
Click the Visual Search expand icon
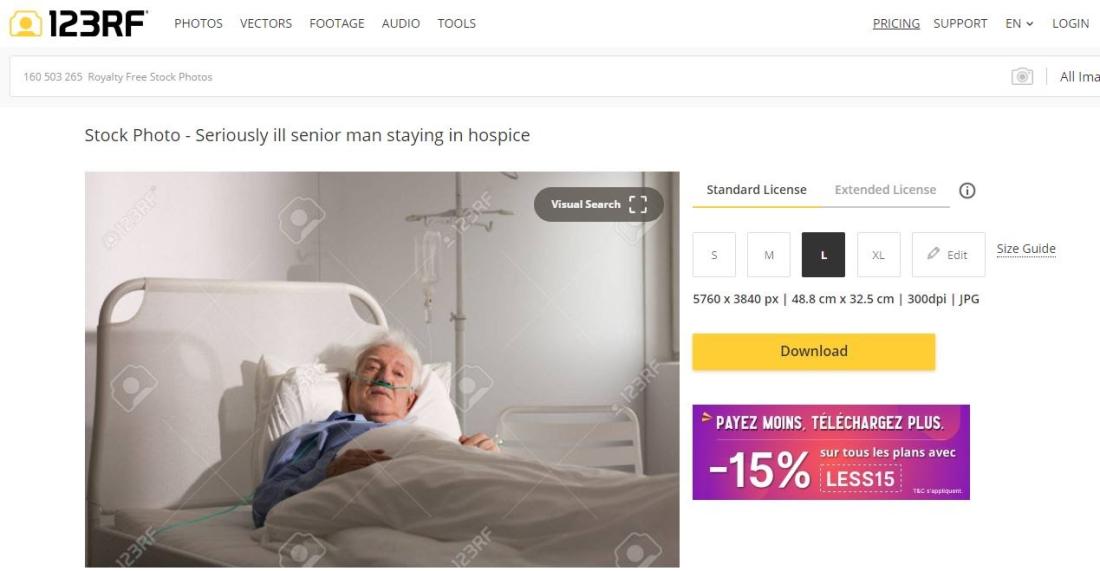pyautogui.click(x=638, y=204)
